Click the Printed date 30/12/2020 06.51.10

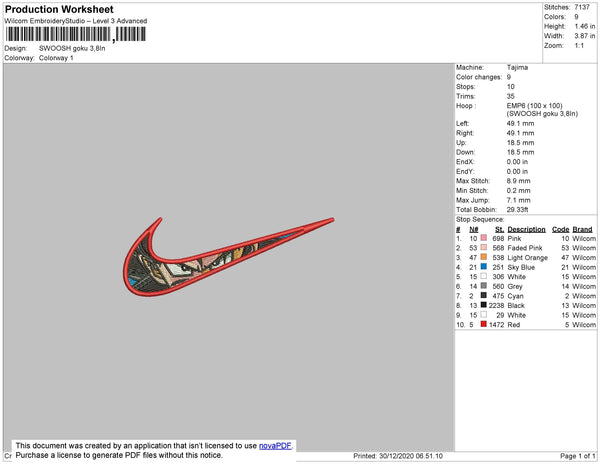click(411, 456)
